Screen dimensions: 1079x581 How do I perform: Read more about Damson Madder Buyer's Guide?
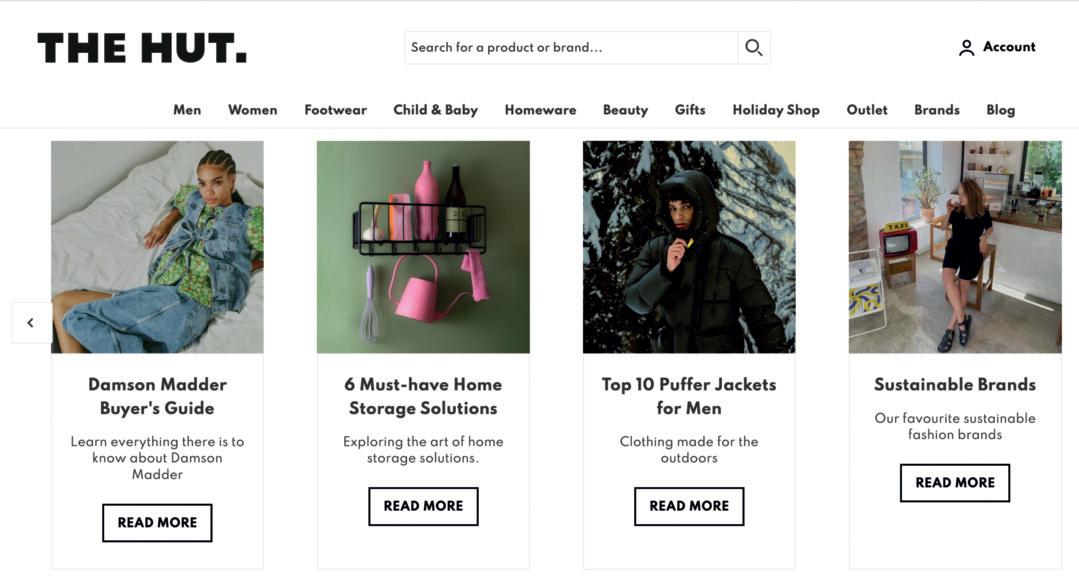click(x=157, y=523)
